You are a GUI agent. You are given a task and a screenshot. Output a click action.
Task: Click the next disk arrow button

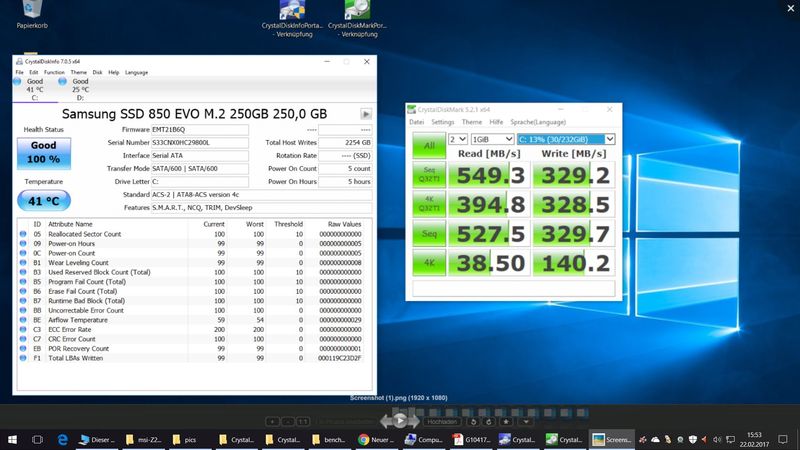coord(366,114)
